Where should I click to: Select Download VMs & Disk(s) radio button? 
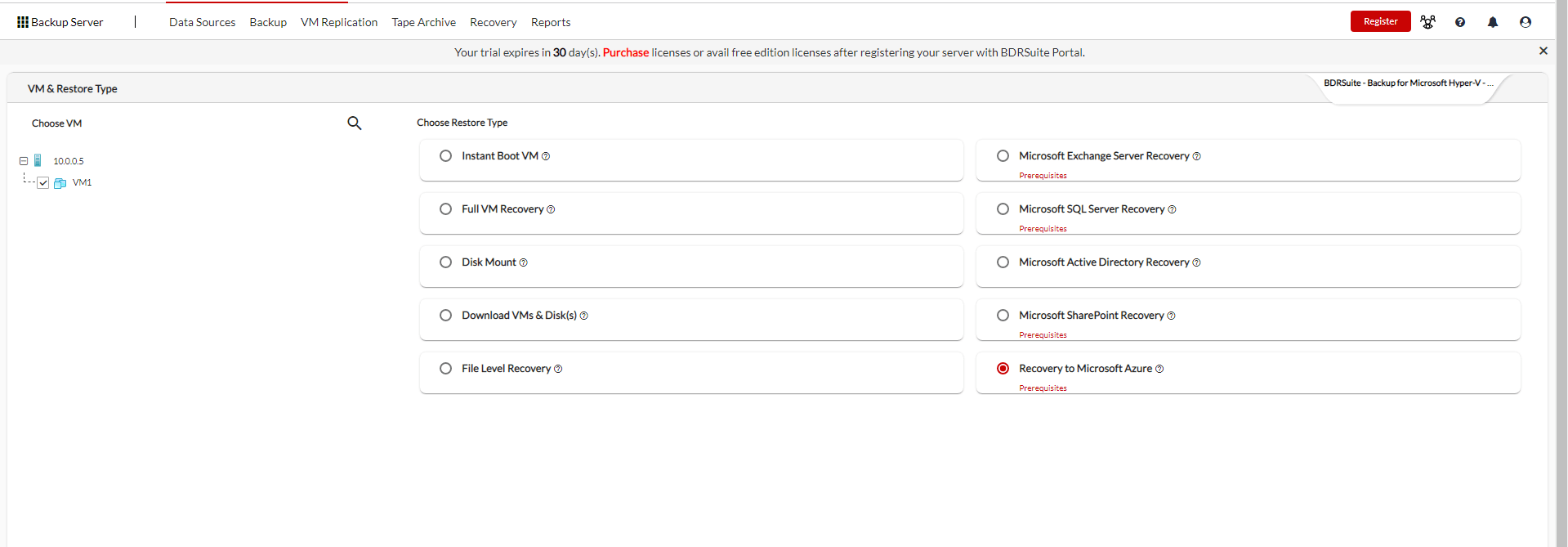coord(445,315)
